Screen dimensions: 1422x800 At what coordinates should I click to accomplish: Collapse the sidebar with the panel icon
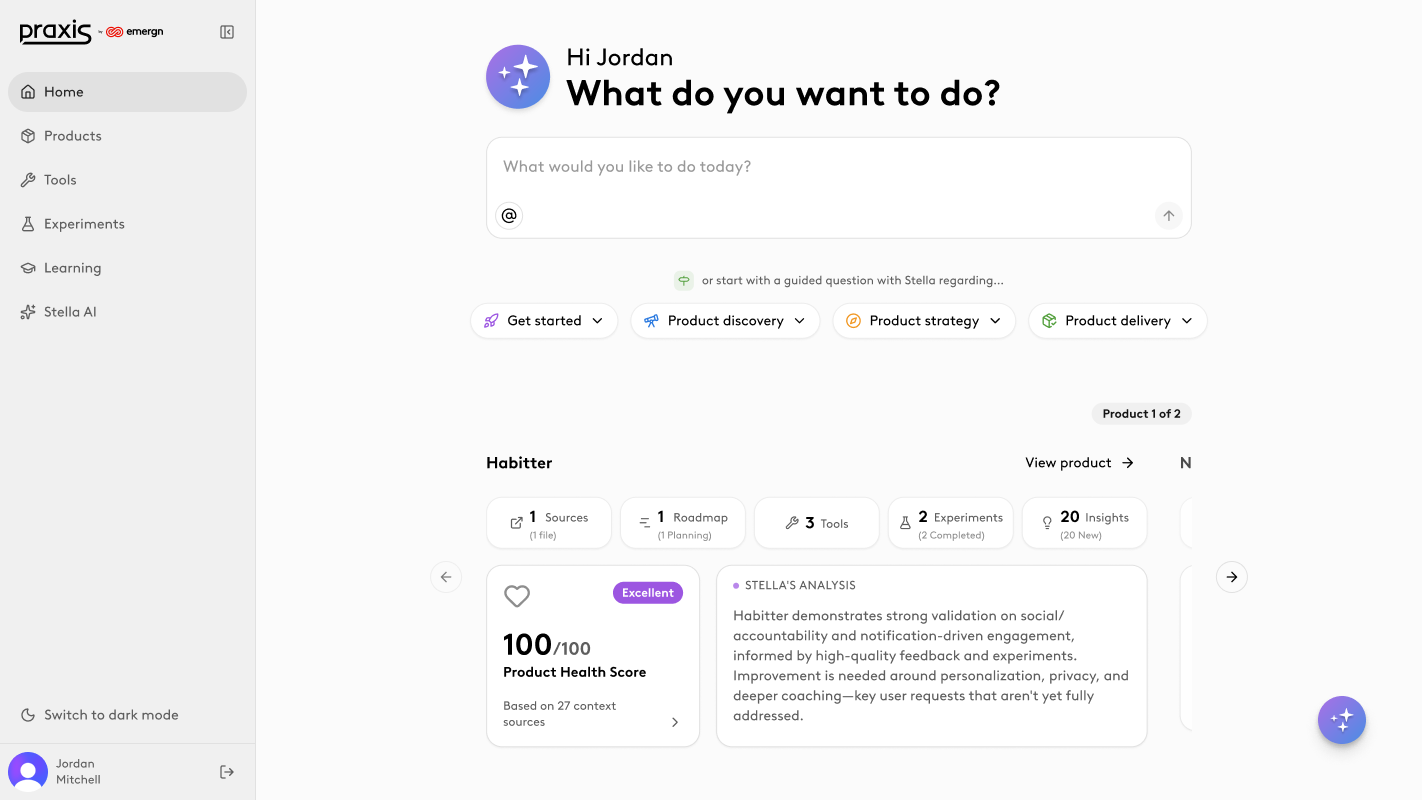[x=227, y=32]
